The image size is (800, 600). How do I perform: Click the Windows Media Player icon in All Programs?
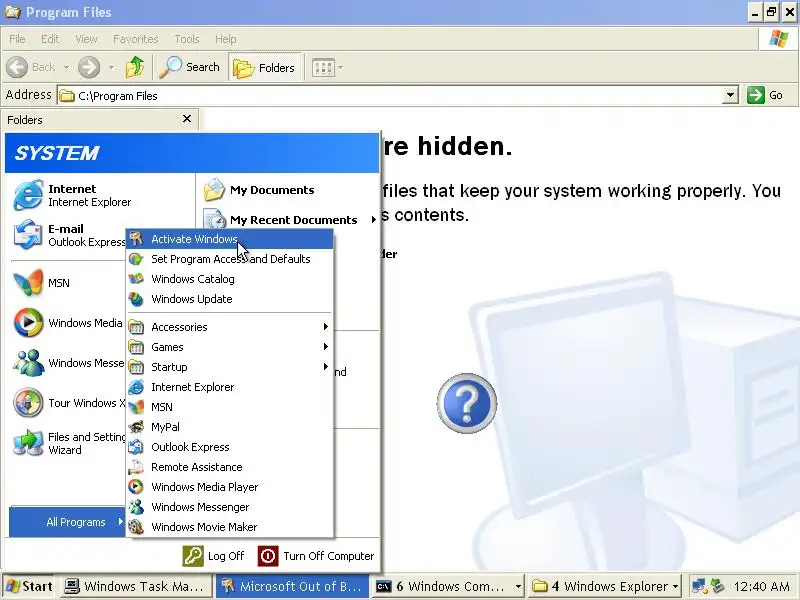(x=136, y=487)
